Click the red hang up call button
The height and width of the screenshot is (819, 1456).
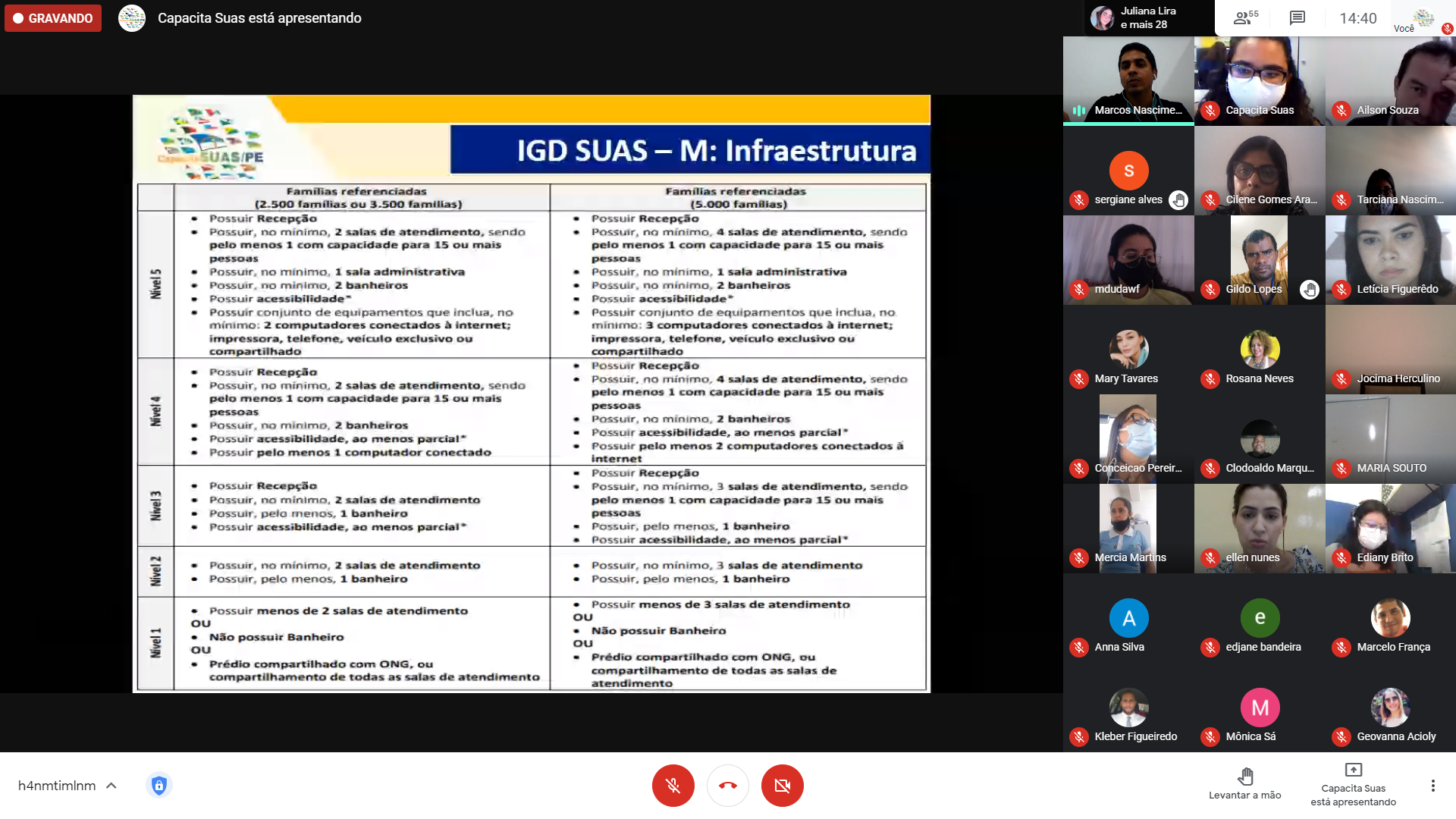pos(728,786)
